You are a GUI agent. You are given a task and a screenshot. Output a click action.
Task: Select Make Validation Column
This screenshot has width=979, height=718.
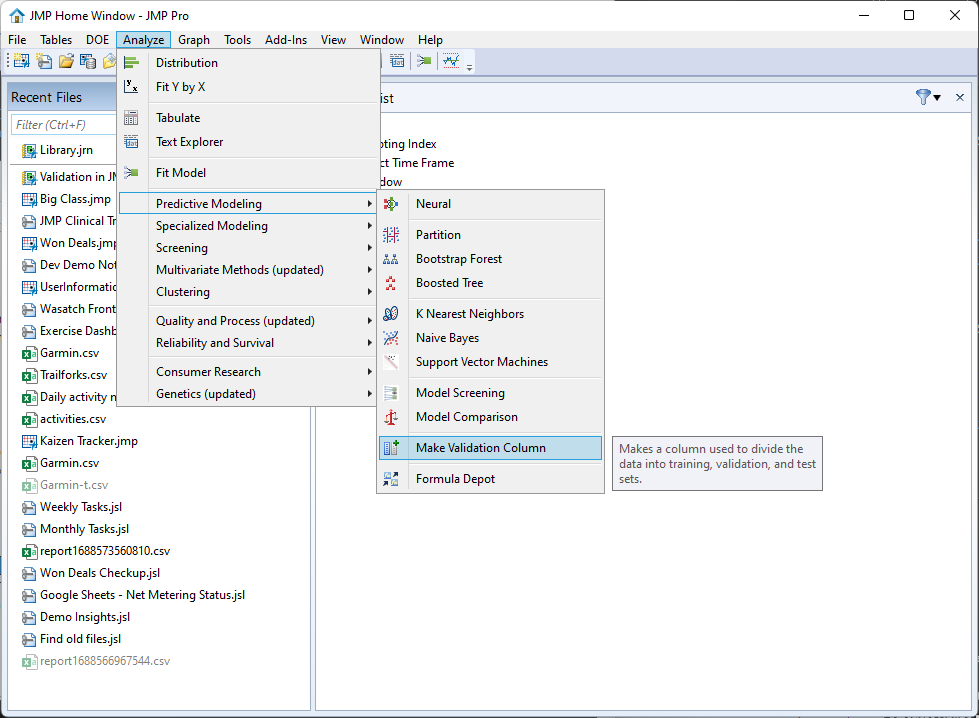pos(490,448)
